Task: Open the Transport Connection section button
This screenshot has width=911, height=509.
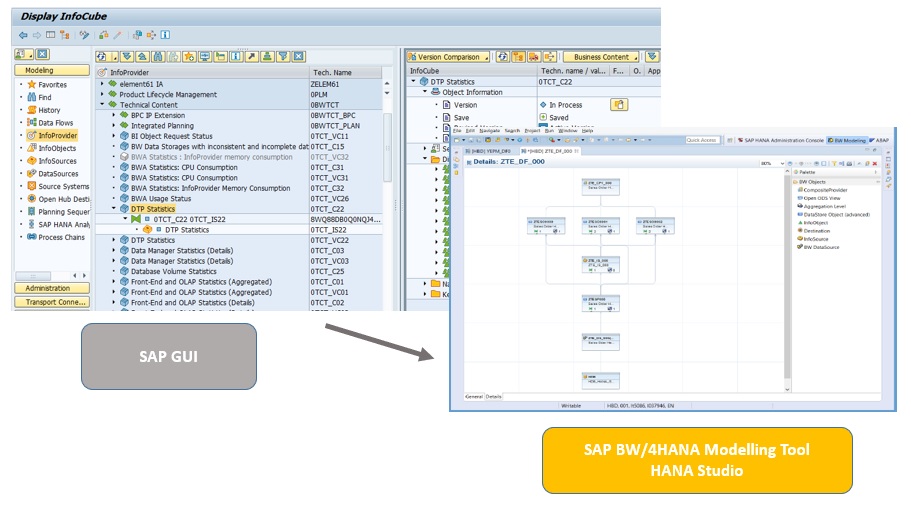Action: click(x=52, y=302)
